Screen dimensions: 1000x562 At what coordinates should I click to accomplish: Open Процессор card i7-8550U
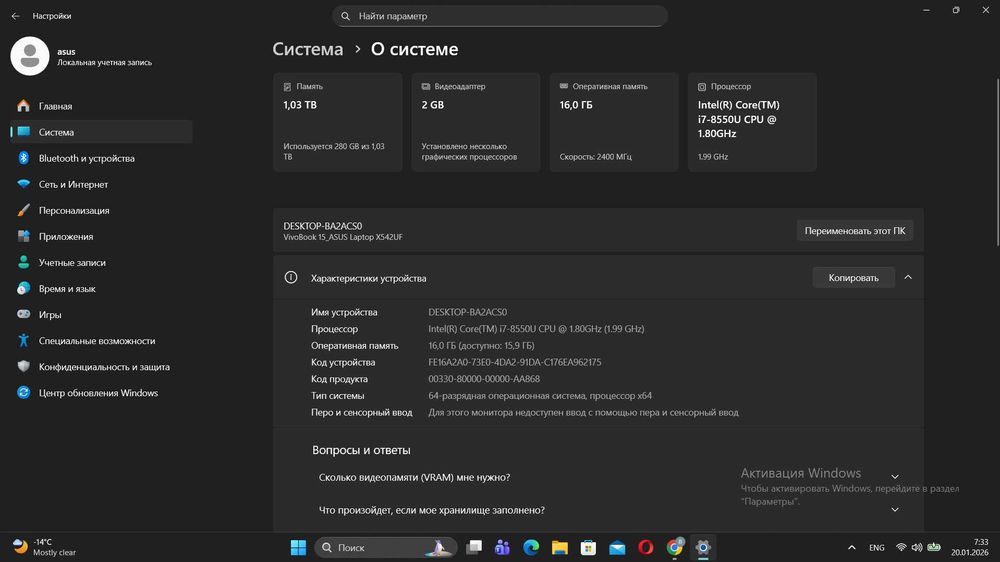pos(752,122)
